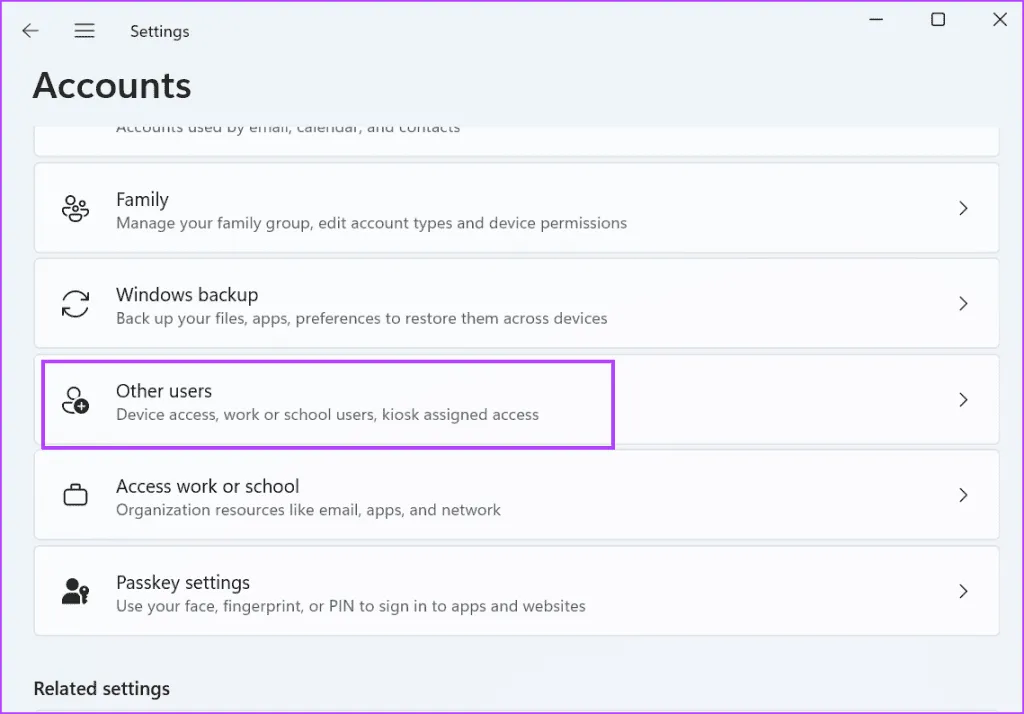Close the Settings window
1024x714 pixels.
click(x=999, y=20)
